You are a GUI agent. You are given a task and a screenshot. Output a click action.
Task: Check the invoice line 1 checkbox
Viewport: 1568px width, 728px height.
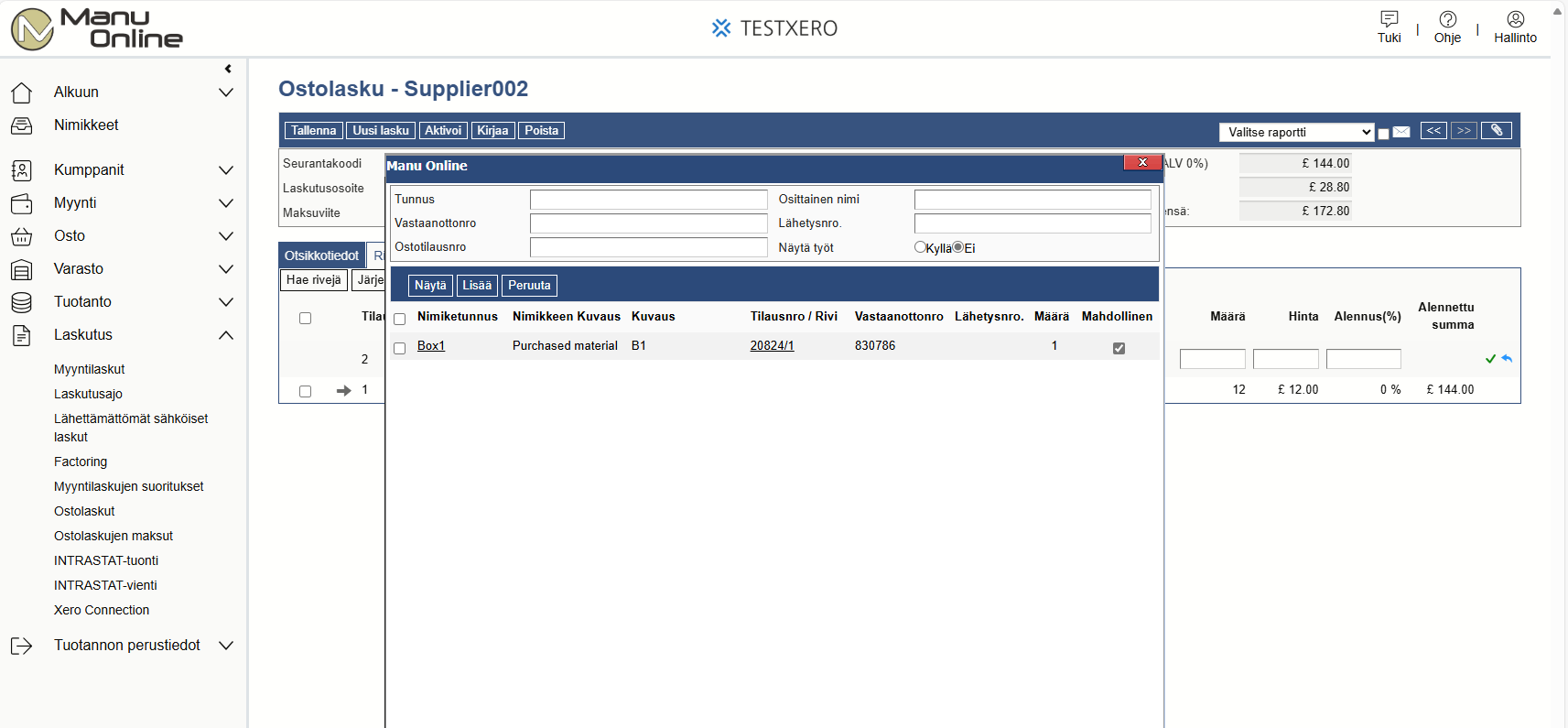point(305,392)
